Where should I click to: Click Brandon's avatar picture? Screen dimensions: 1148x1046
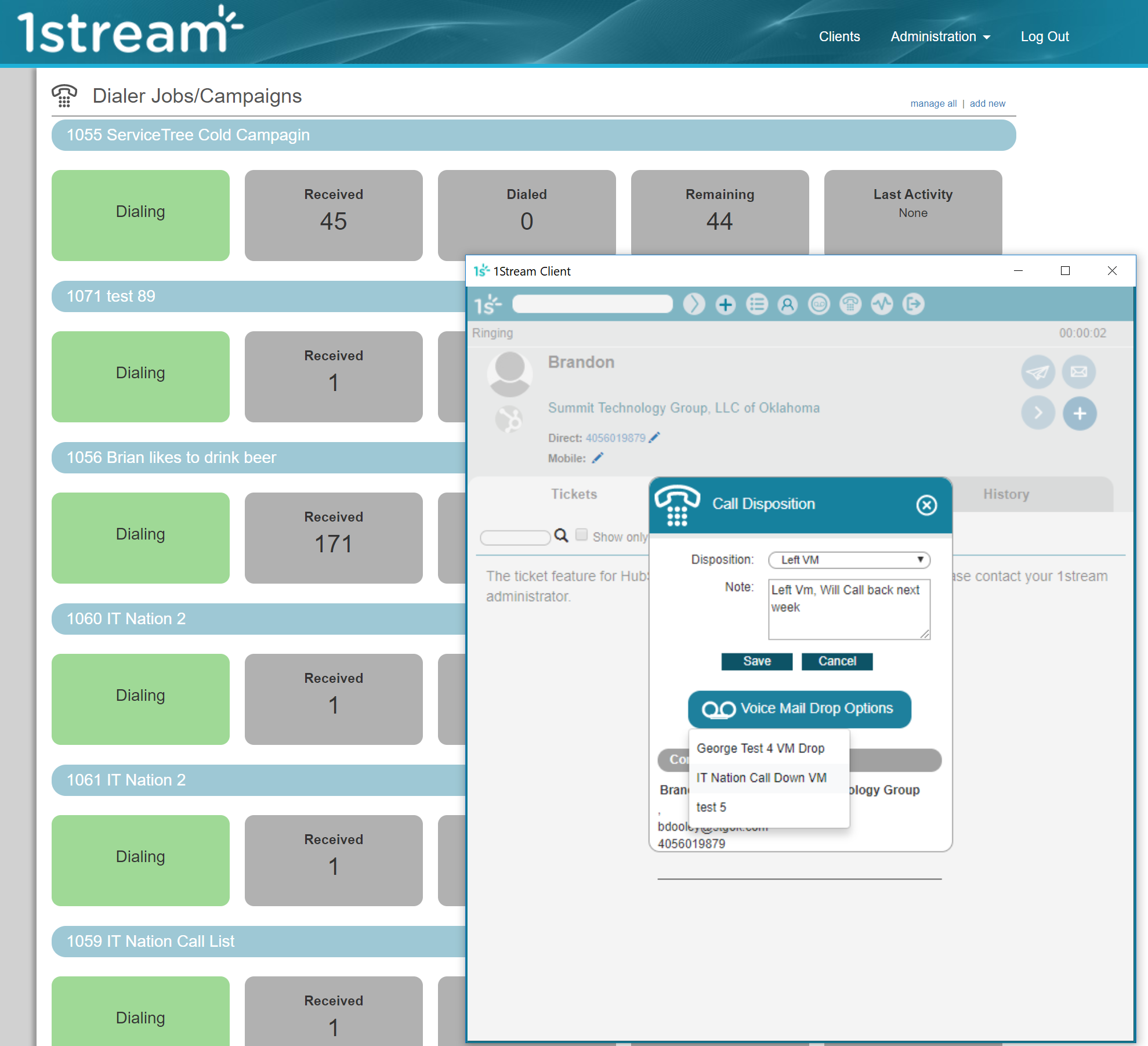point(509,374)
